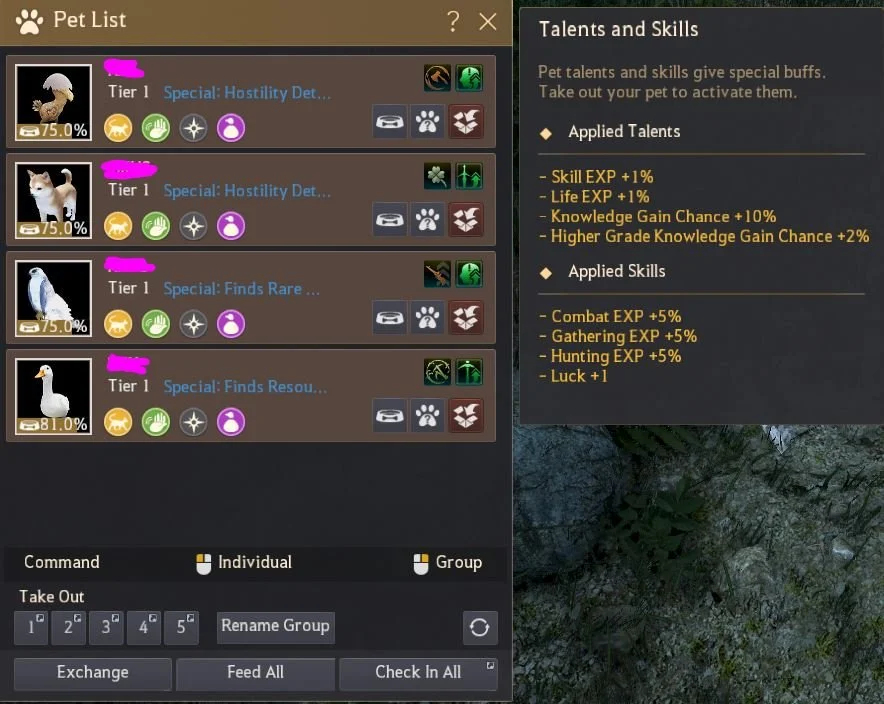Click the feed bowl icon for the goose pet
The height and width of the screenshot is (704, 884).
(390, 415)
